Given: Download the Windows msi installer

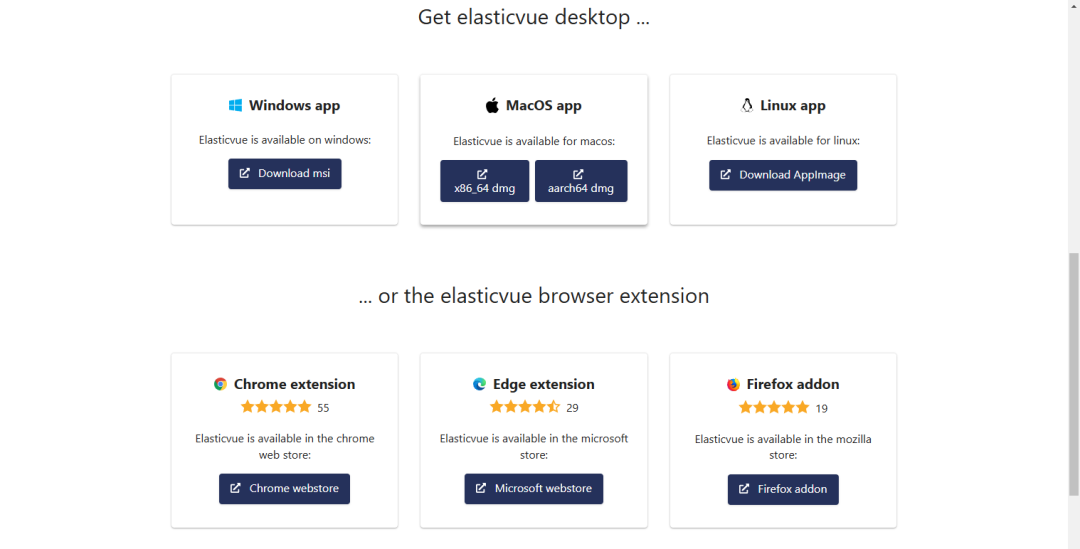Looking at the screenshot, I should [285, 174].
